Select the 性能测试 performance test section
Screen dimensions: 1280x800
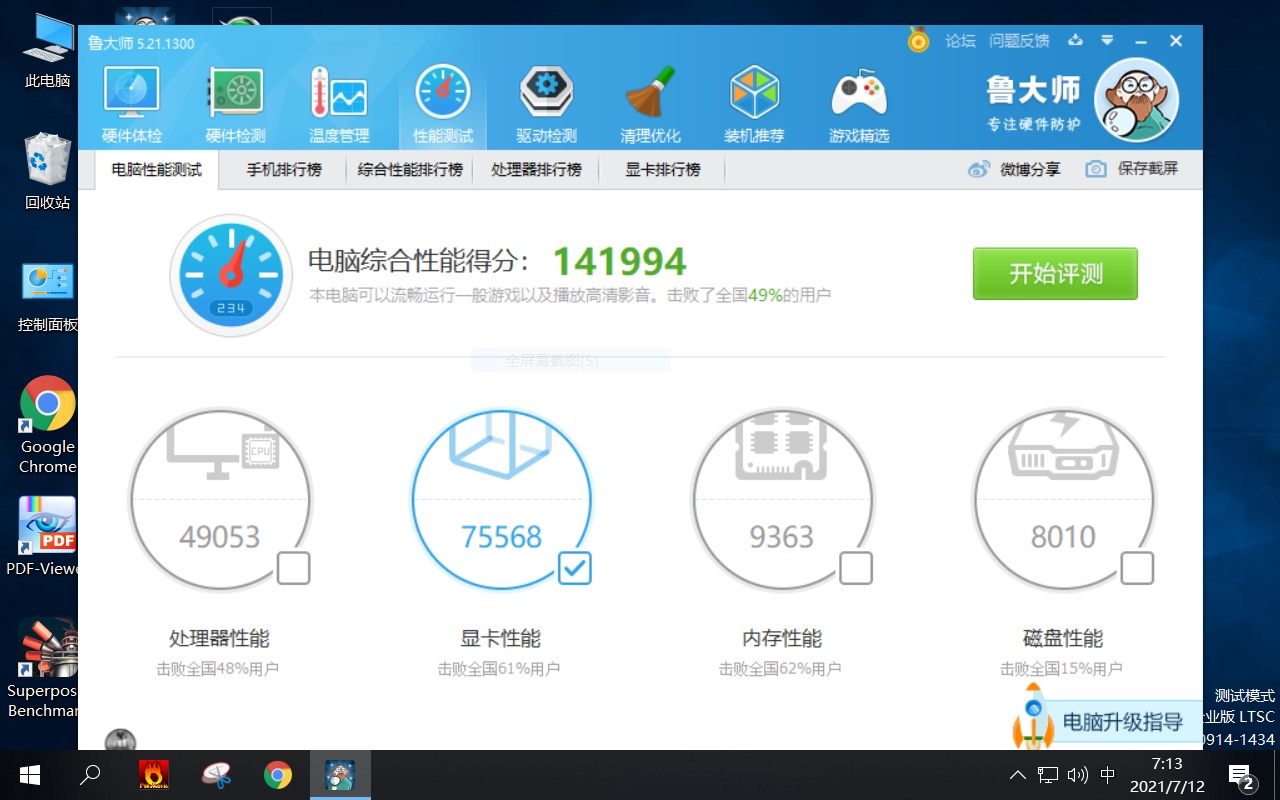coord(443,104)
